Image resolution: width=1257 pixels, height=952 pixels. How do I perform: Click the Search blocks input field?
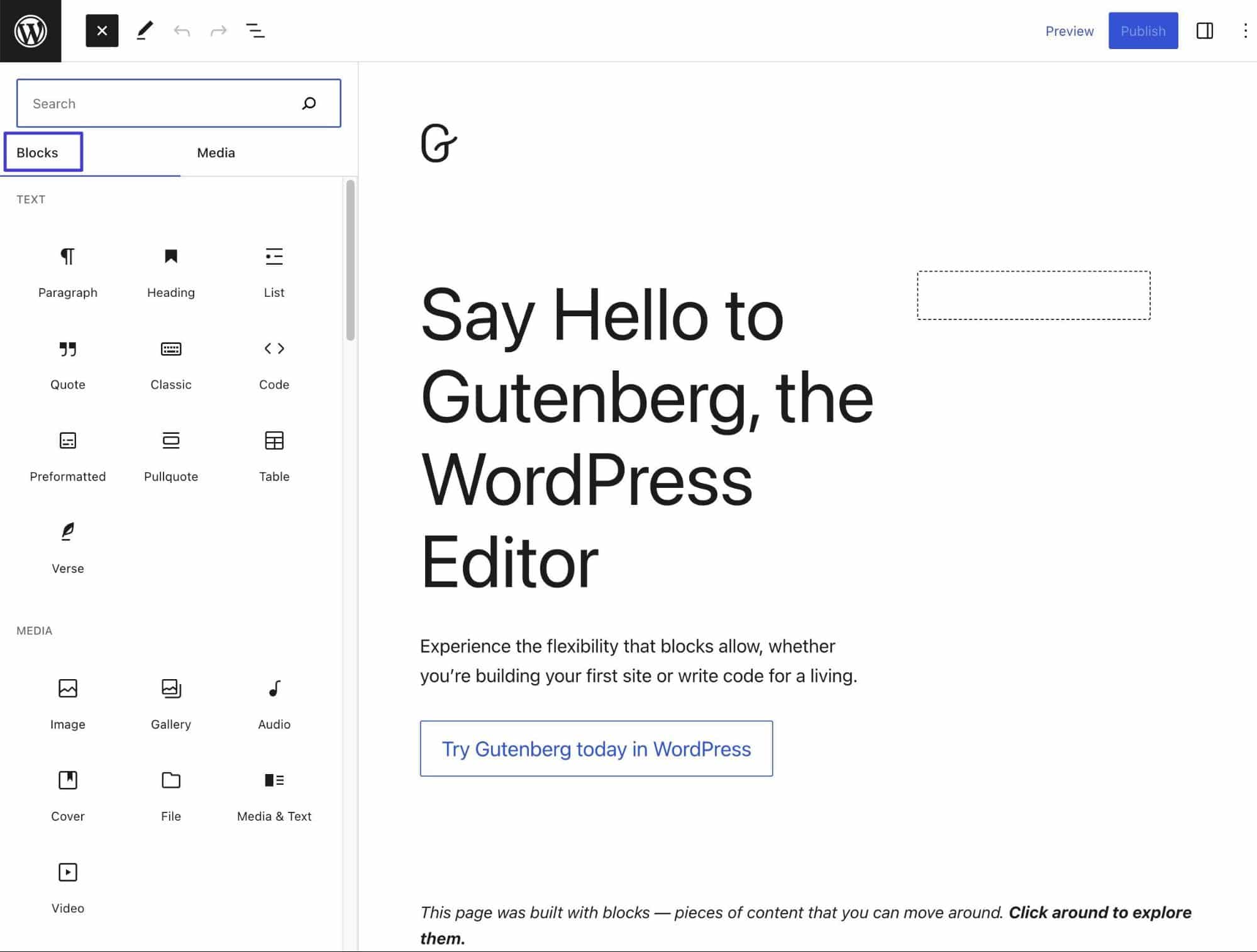[179, 103]
